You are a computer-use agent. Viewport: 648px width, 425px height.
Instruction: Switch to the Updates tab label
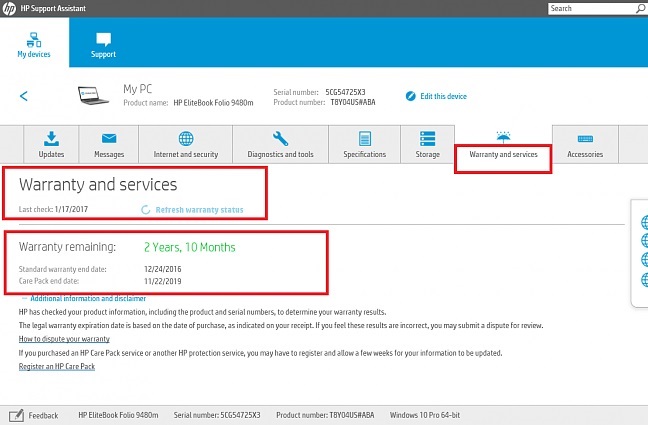51,154
